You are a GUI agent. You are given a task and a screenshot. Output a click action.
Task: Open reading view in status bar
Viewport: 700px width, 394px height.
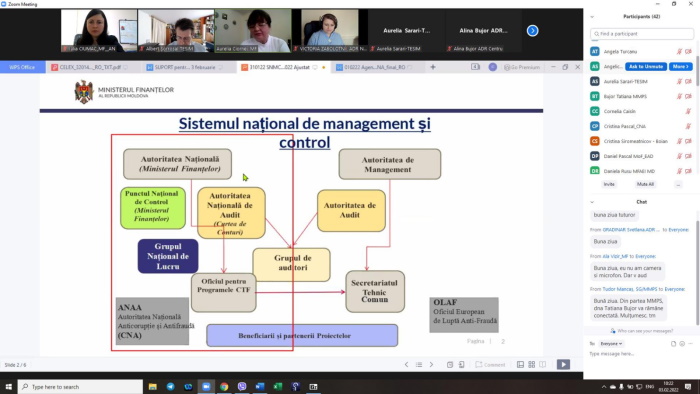coord(542,365)
